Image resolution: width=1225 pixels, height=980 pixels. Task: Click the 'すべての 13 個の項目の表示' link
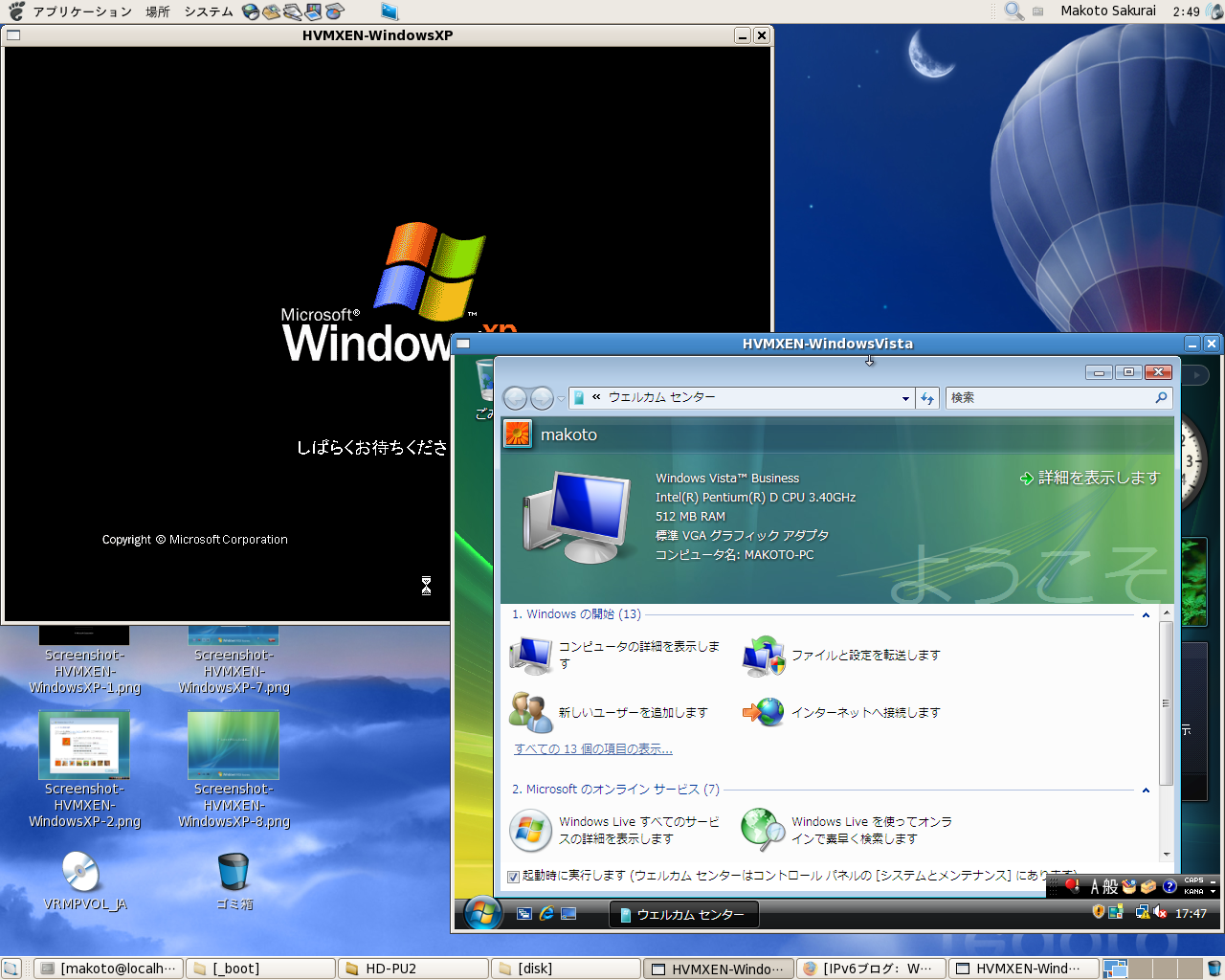coord(593,749)
